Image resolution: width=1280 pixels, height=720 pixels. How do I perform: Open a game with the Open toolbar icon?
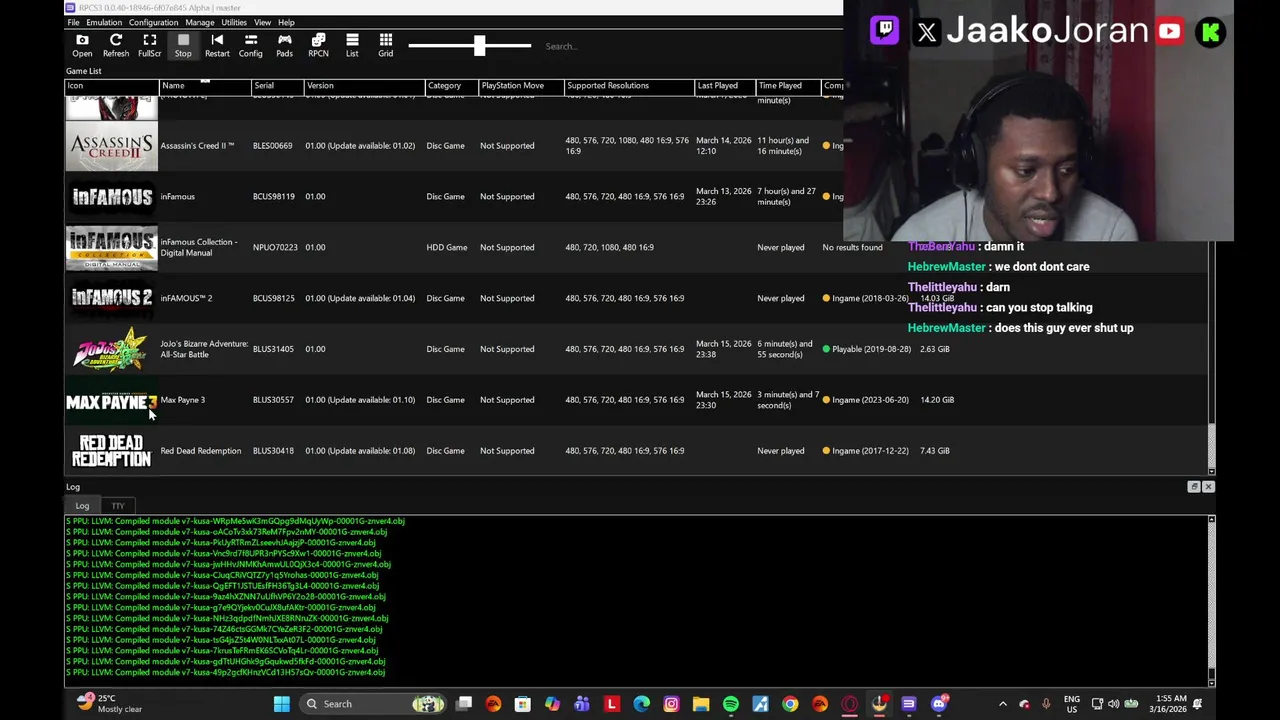tap(82, 45)
